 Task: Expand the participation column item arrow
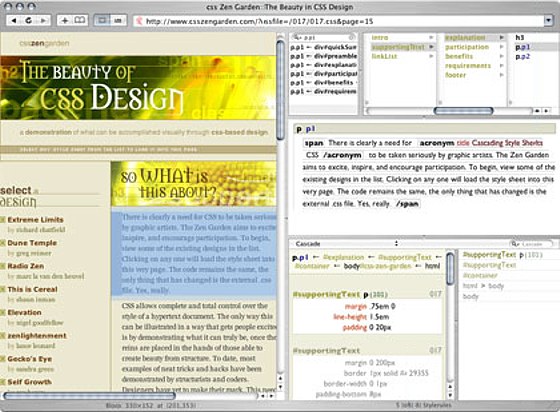pyautogui.click(x=501, y=47)
